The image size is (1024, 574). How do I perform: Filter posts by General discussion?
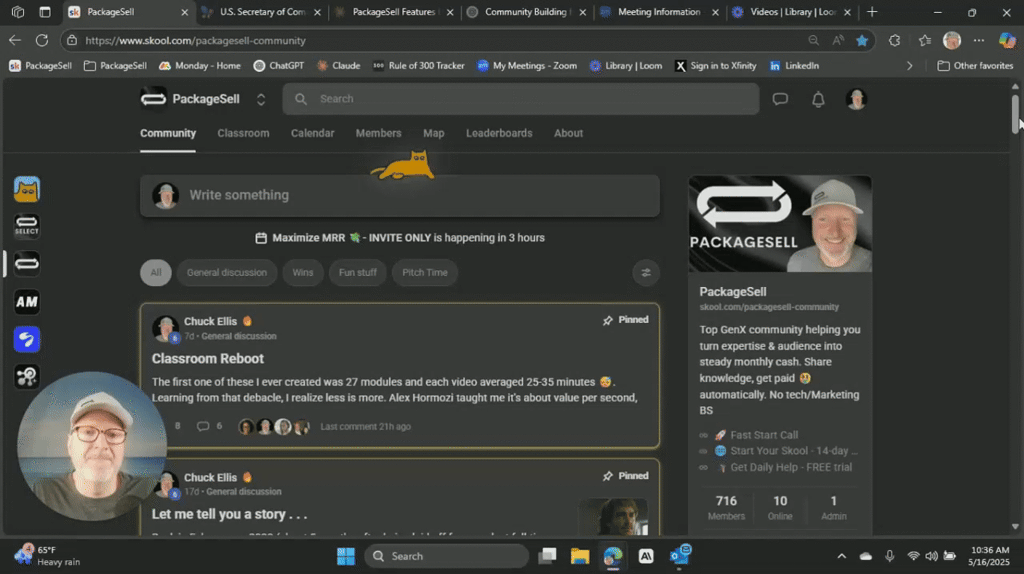click(227, 273)
